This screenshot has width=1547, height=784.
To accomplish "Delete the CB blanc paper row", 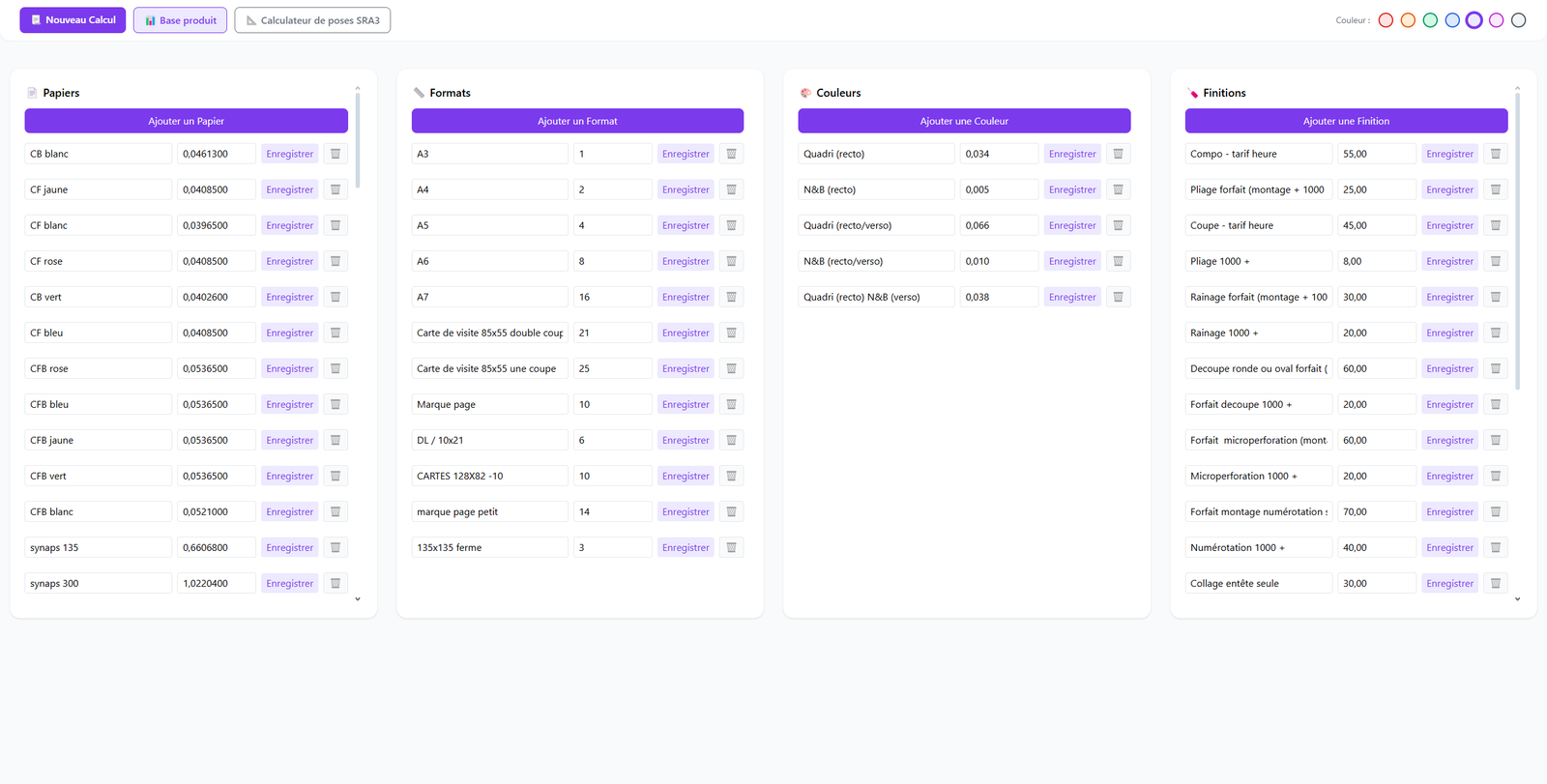I will pyautogui.click(x=336, y=154).
